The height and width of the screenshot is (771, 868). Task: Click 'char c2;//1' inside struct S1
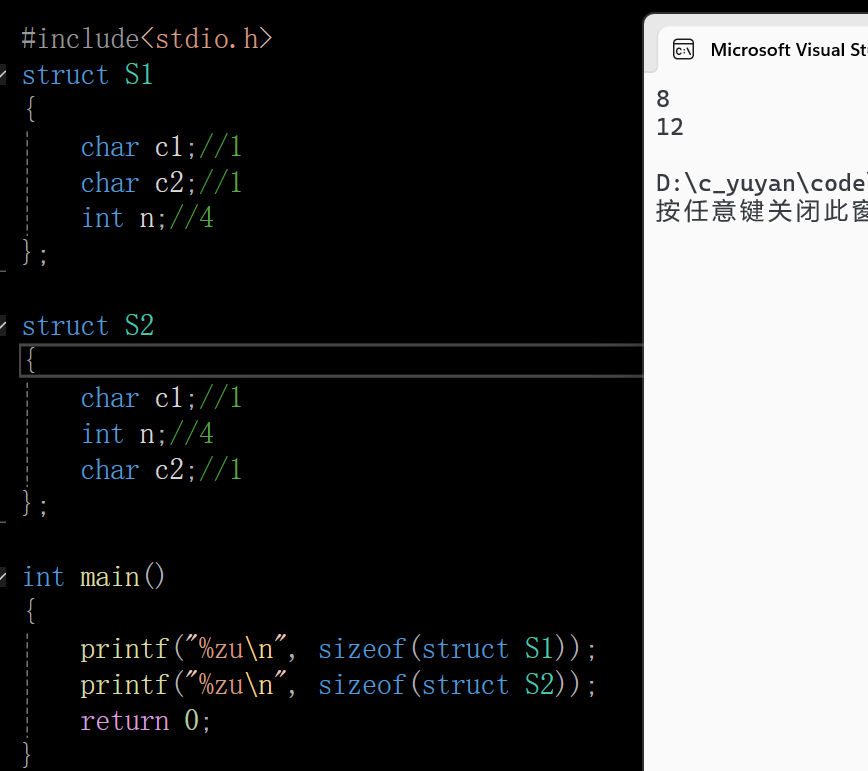click(161, 183)
